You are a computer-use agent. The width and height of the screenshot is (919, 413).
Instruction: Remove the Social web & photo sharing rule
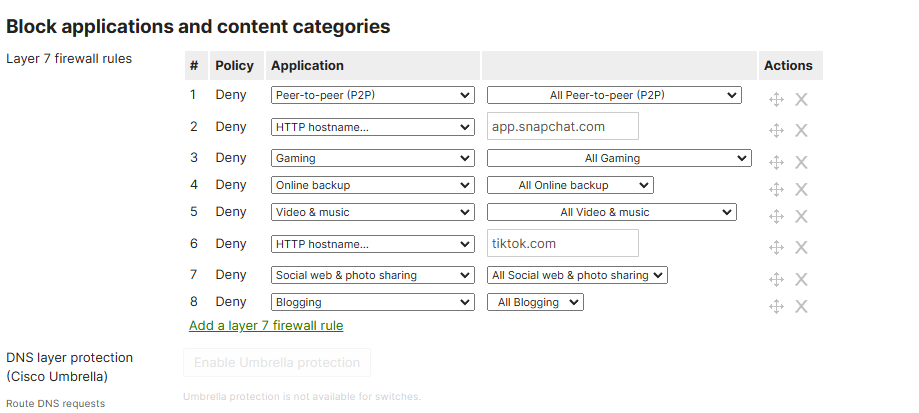pyautogui.click(x=801, y=279)
